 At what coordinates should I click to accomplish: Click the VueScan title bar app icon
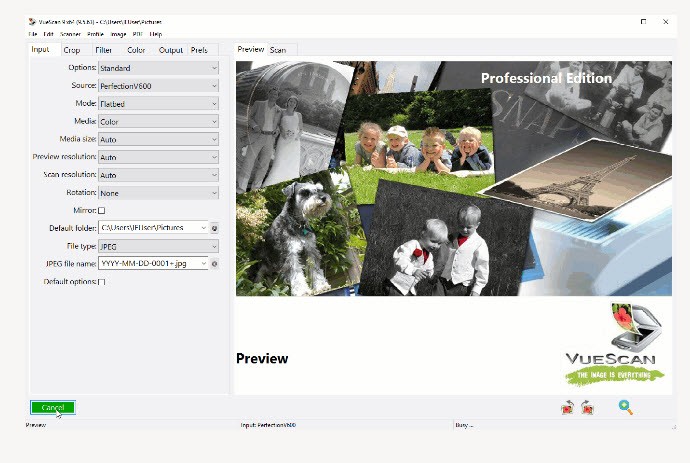pyautogui.click(x=32, y=22)
